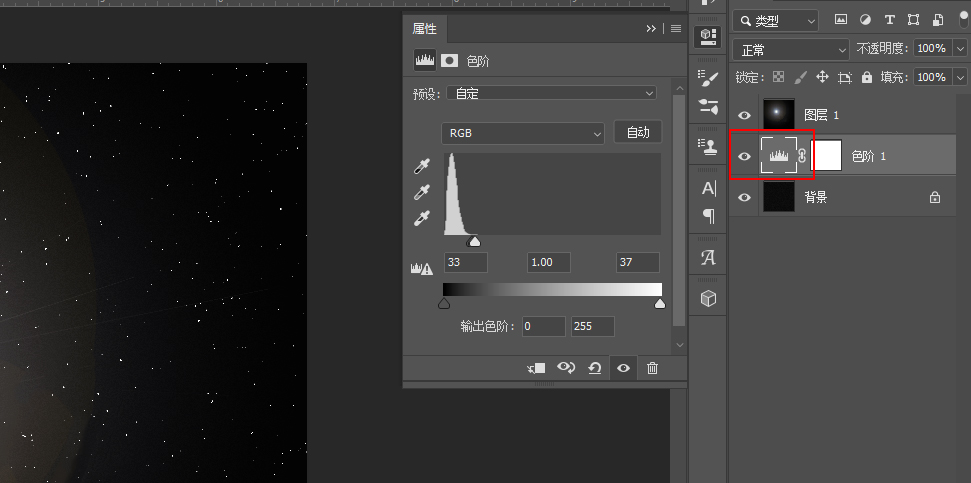This screenshot has width=971, height=483.
Task: Click the histogram warning recalculate icon
Action: tap(422, 269)
